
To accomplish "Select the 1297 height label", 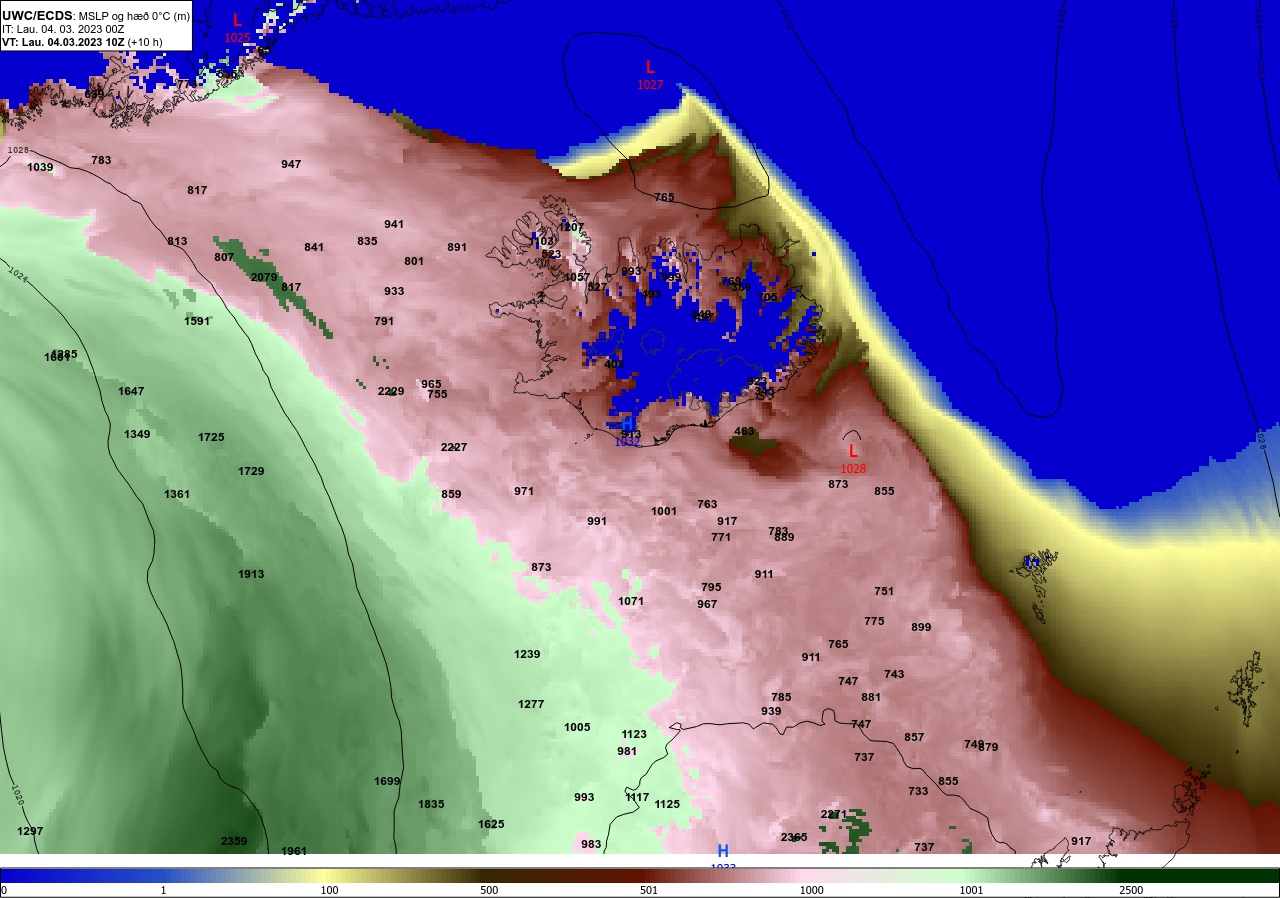I will [x=30, y=831].
